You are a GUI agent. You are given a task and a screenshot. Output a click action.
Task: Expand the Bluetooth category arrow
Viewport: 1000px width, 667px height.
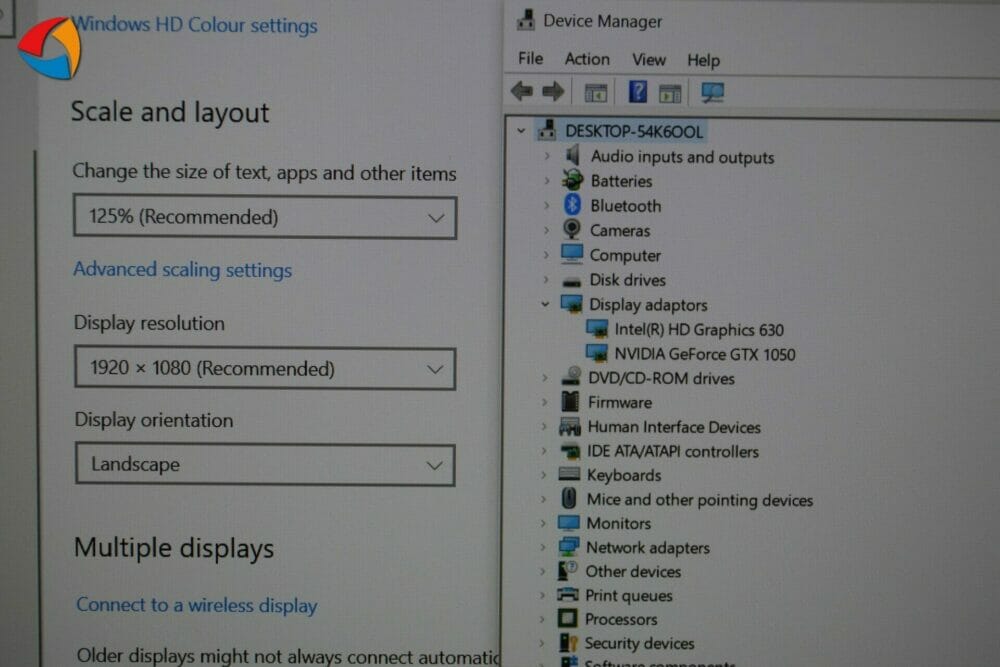(547, 205)
